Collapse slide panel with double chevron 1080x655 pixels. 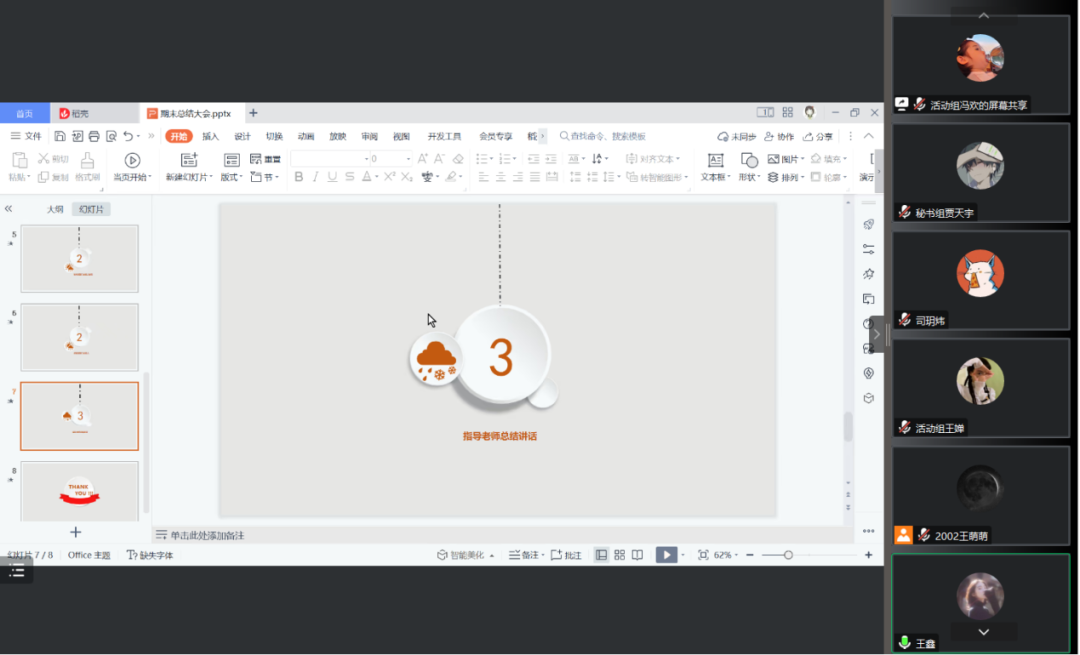coord(9,209)
